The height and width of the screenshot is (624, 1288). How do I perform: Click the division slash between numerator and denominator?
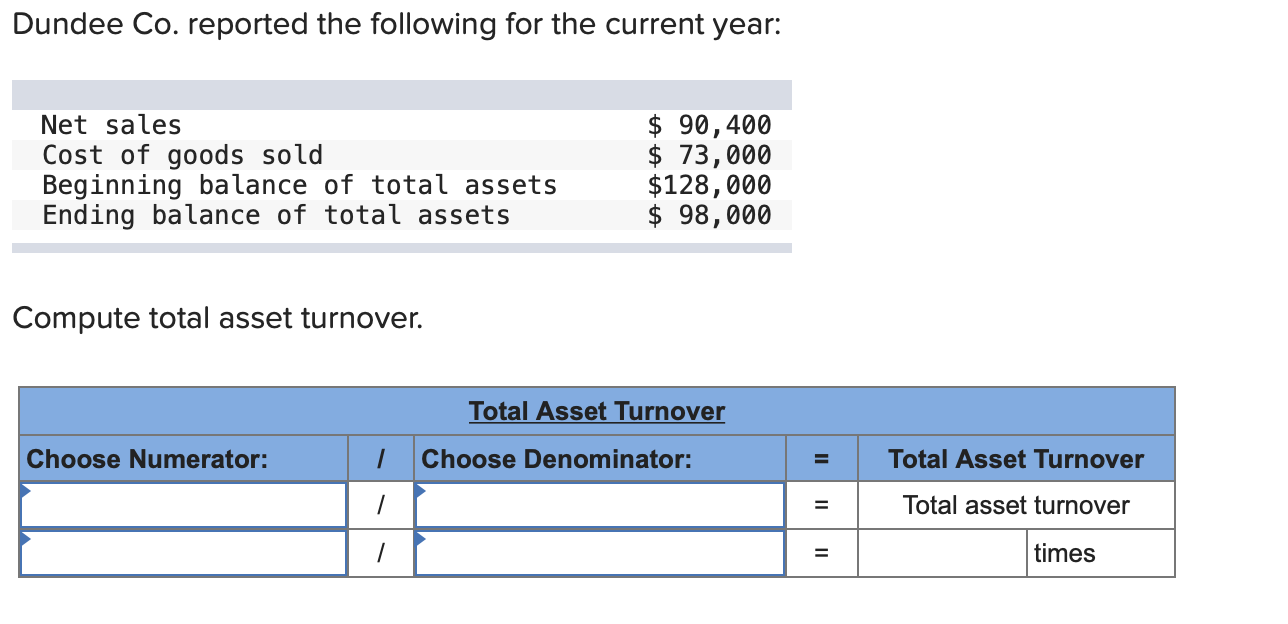tap(381, 504)
